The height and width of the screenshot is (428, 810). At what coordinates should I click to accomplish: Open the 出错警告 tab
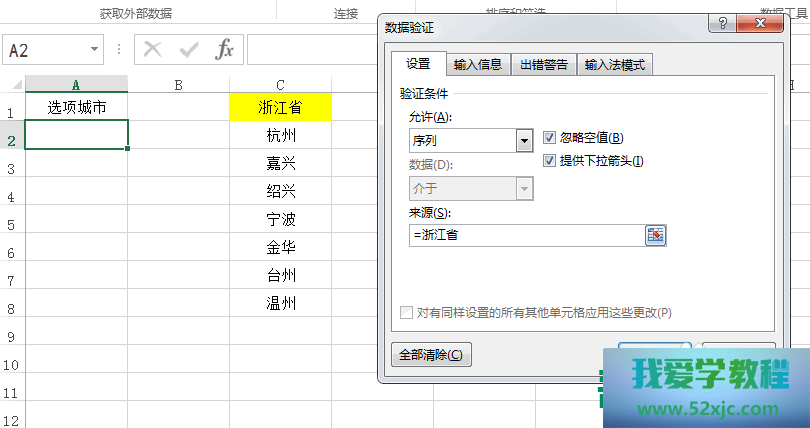coord(544,65)
